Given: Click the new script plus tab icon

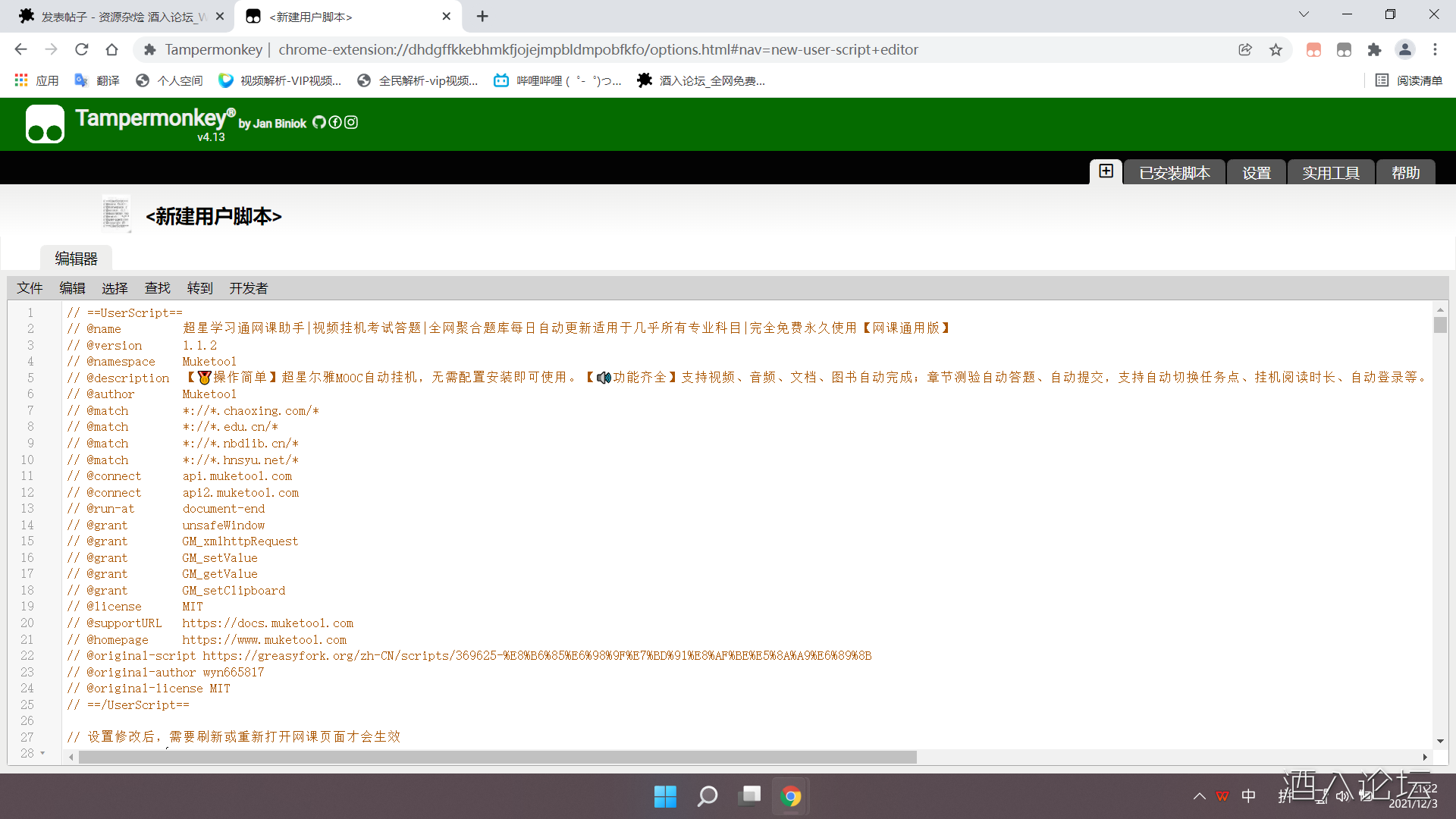Looking at the screenshot, I should click(x=1106, y=171).
